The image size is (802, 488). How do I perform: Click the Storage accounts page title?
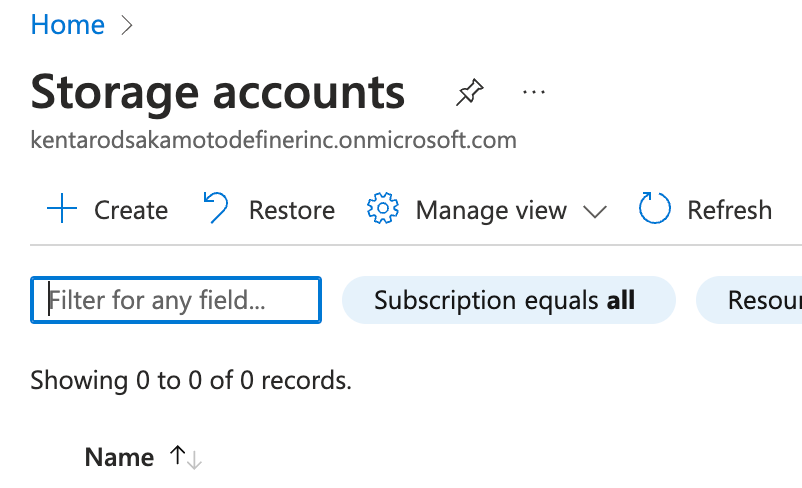pyautogui.click(x=217, y=93)
